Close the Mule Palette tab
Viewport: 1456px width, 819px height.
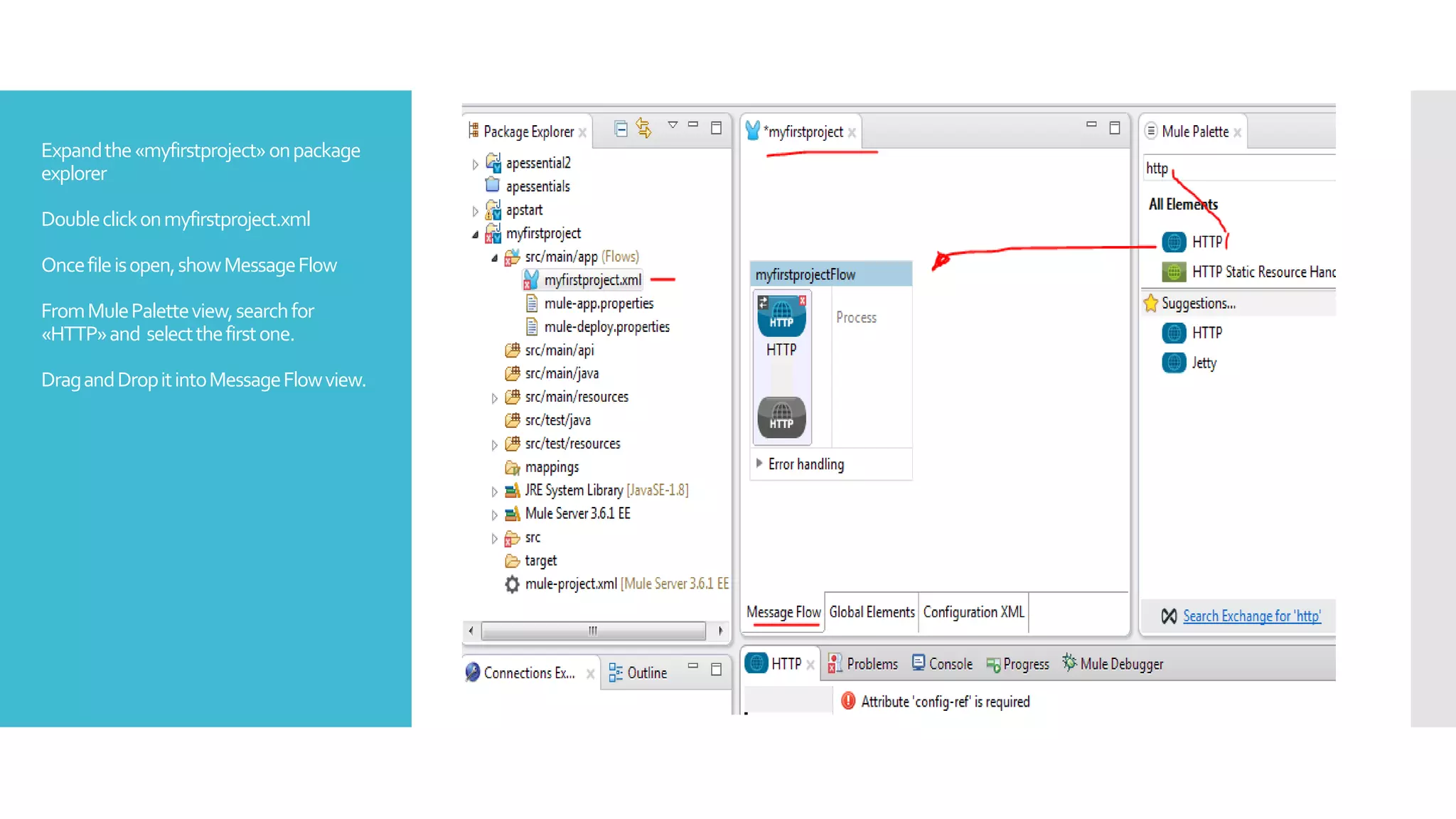tap(1238, 133)
